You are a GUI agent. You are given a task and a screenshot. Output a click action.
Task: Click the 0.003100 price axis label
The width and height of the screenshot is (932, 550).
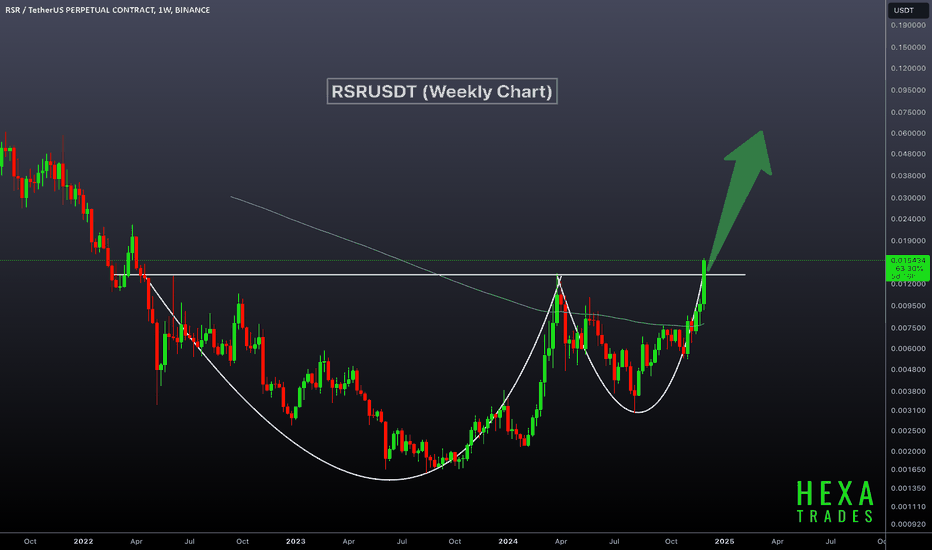point(908,410)
